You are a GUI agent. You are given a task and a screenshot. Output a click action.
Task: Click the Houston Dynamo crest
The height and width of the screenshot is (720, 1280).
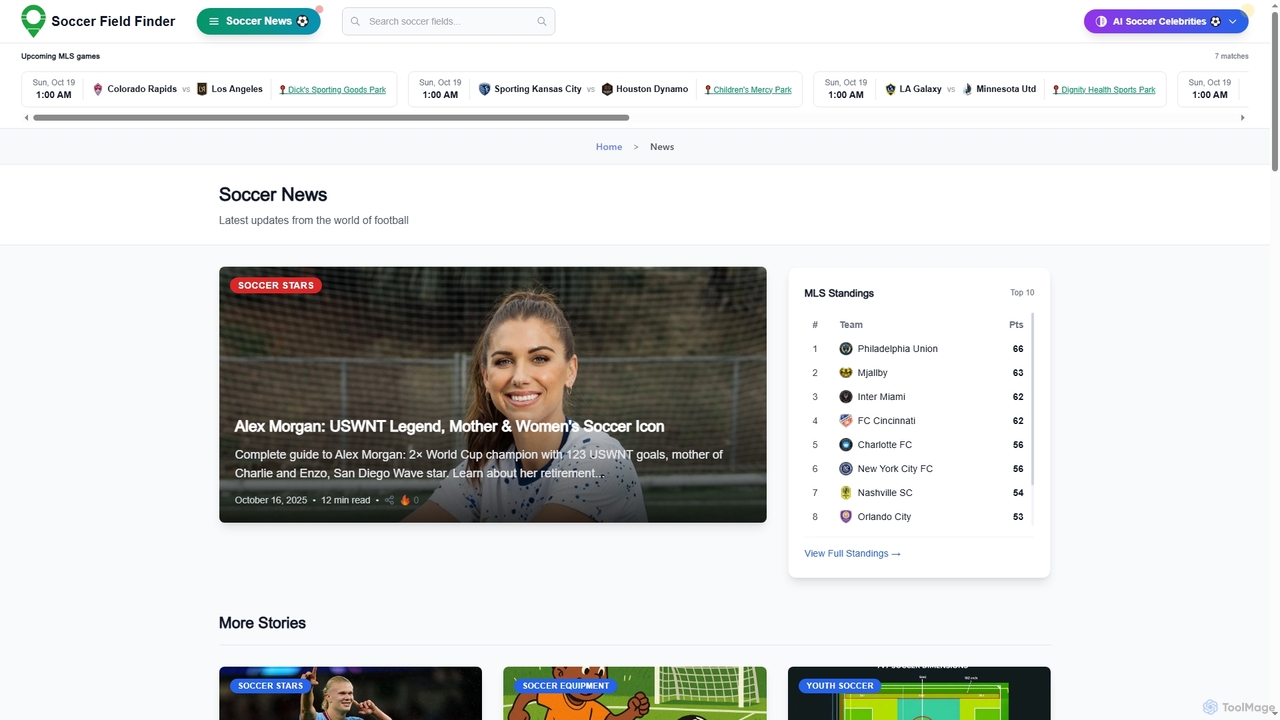[x=607, y=89]
